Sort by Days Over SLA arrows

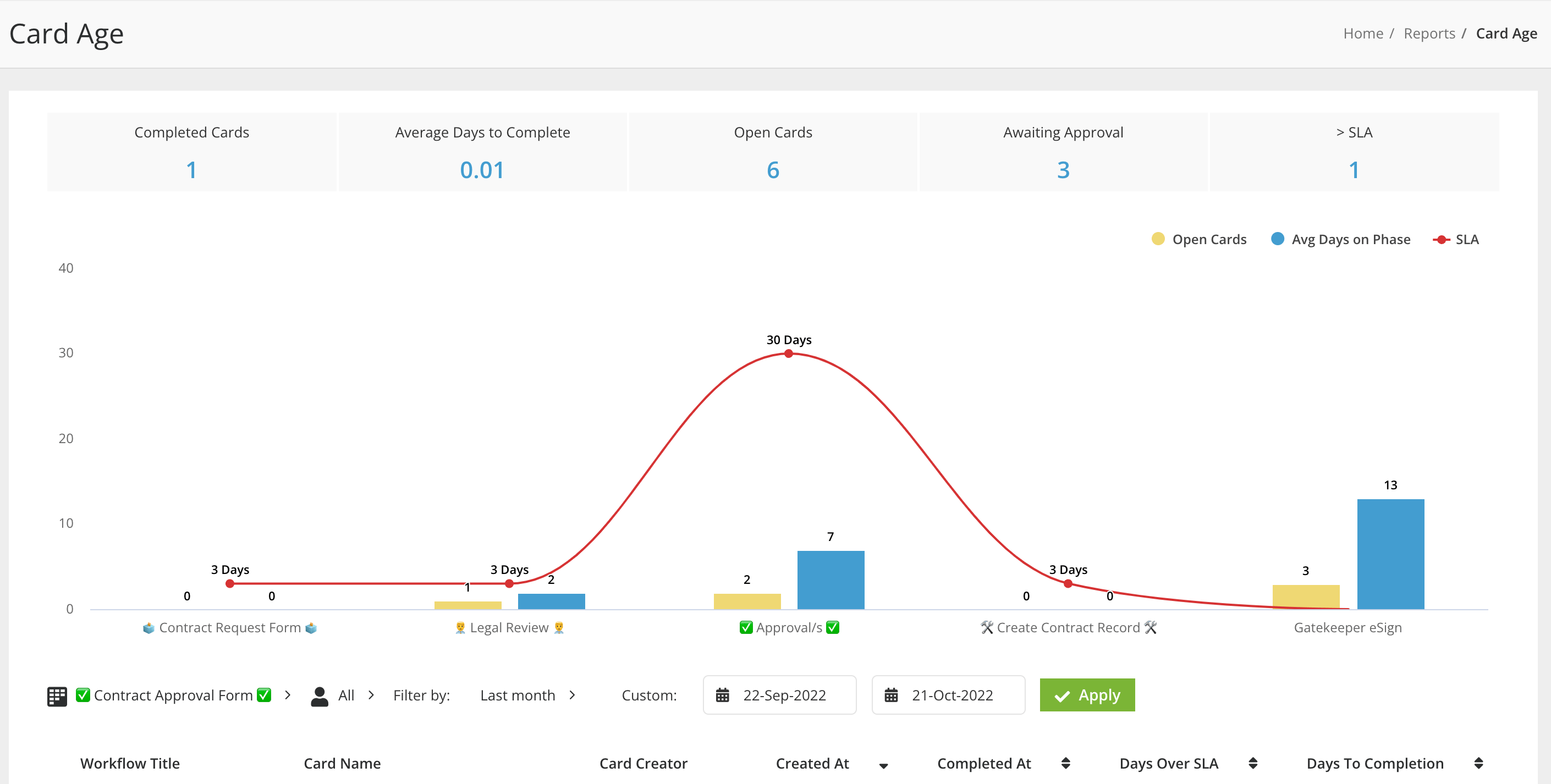[x=1252, y=763]
